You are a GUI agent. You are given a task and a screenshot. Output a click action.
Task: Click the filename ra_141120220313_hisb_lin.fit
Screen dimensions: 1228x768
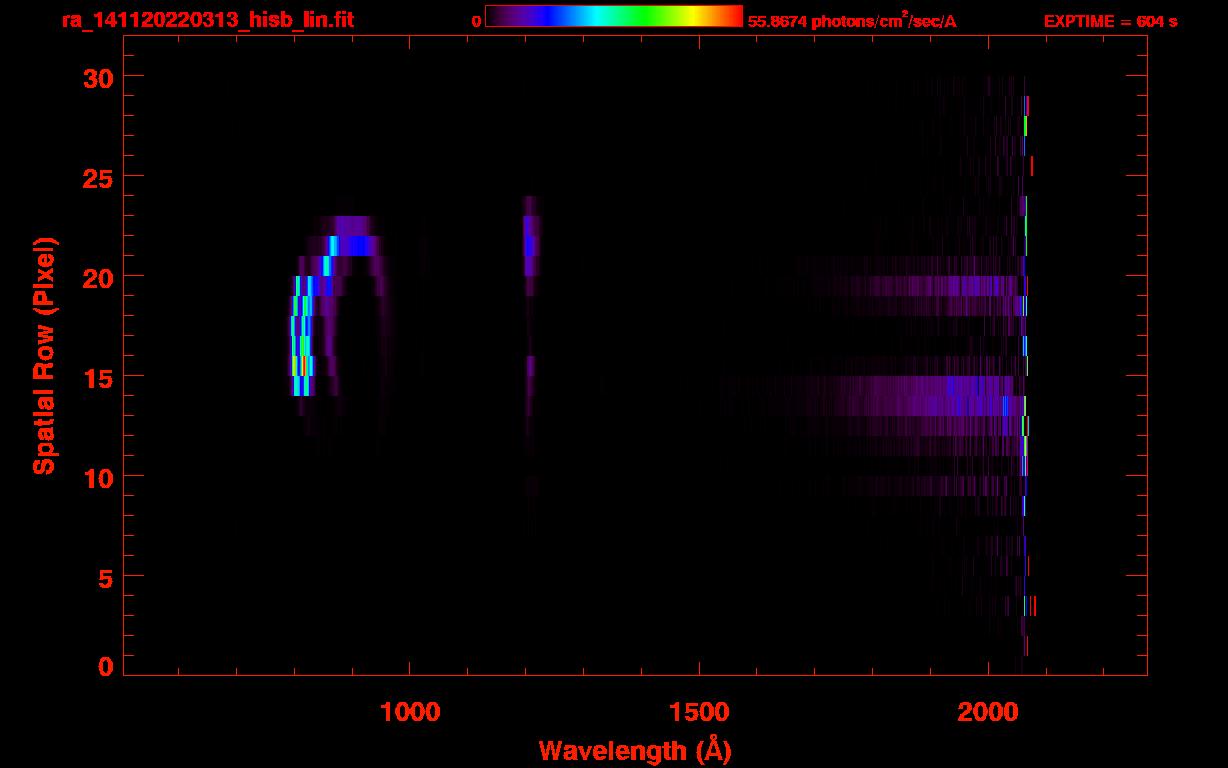(207, 20)
